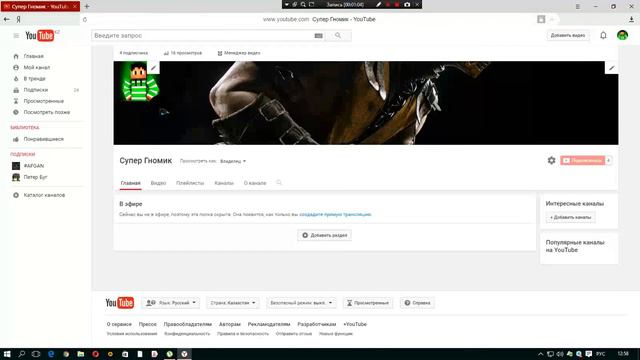
Task: Click the Добавить каналы button
Action: [570, 217]
